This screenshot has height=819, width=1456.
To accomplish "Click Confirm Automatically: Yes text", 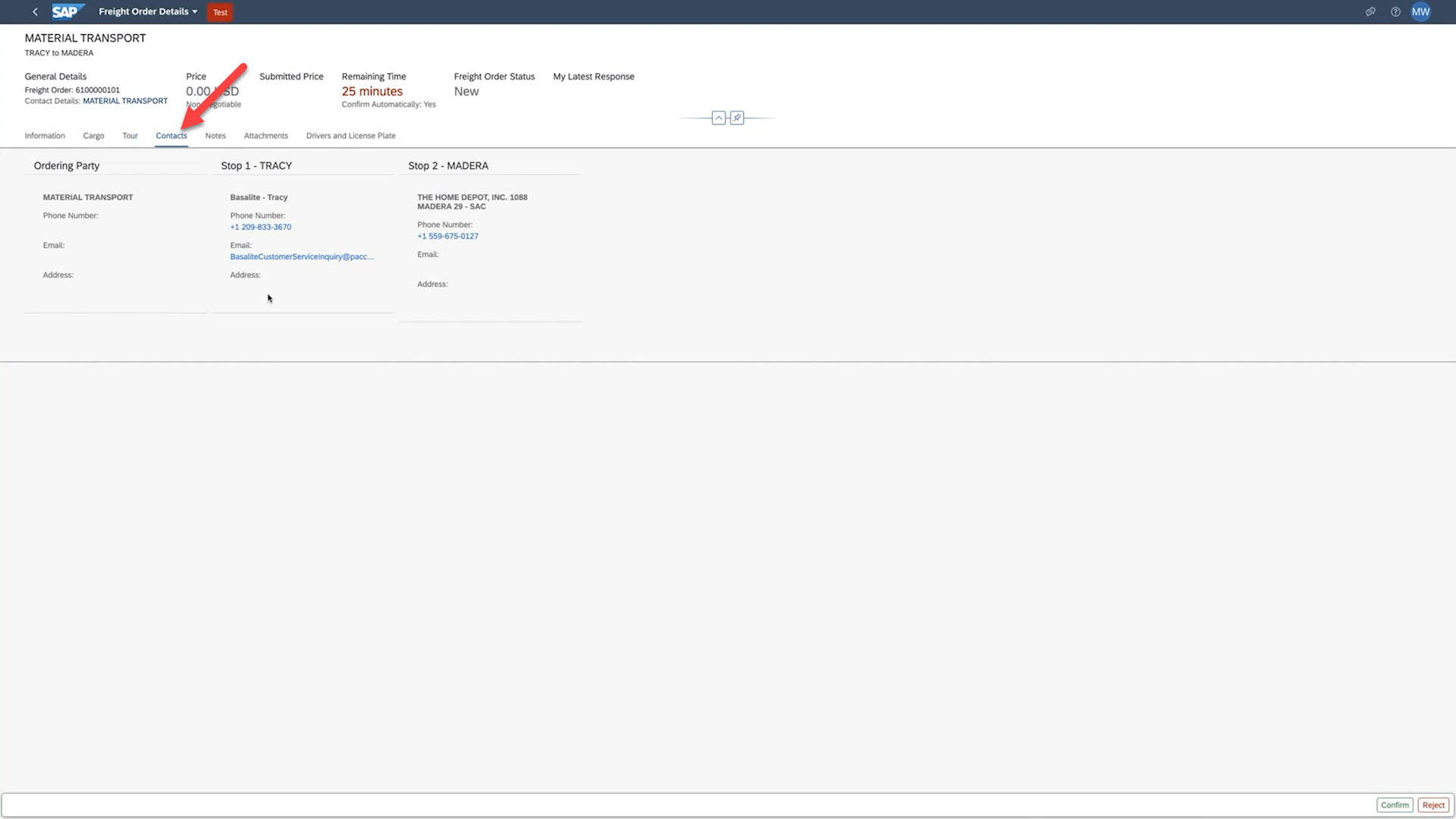I will coord(388,105).
